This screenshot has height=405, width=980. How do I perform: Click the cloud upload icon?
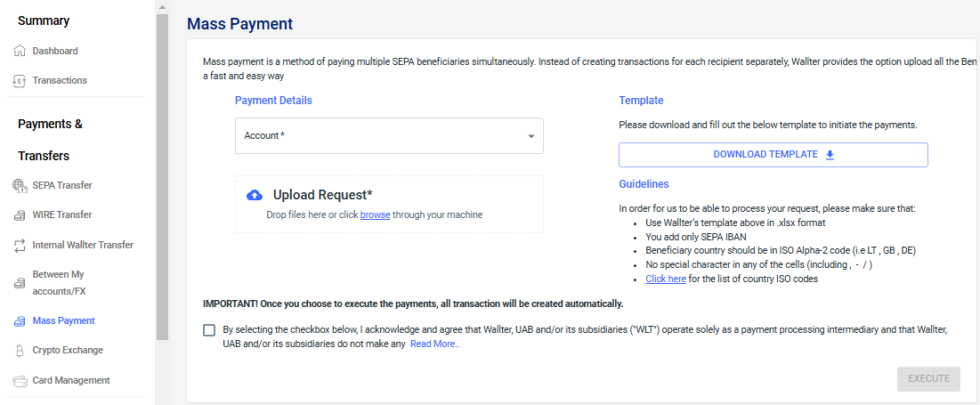coord(254,195)
